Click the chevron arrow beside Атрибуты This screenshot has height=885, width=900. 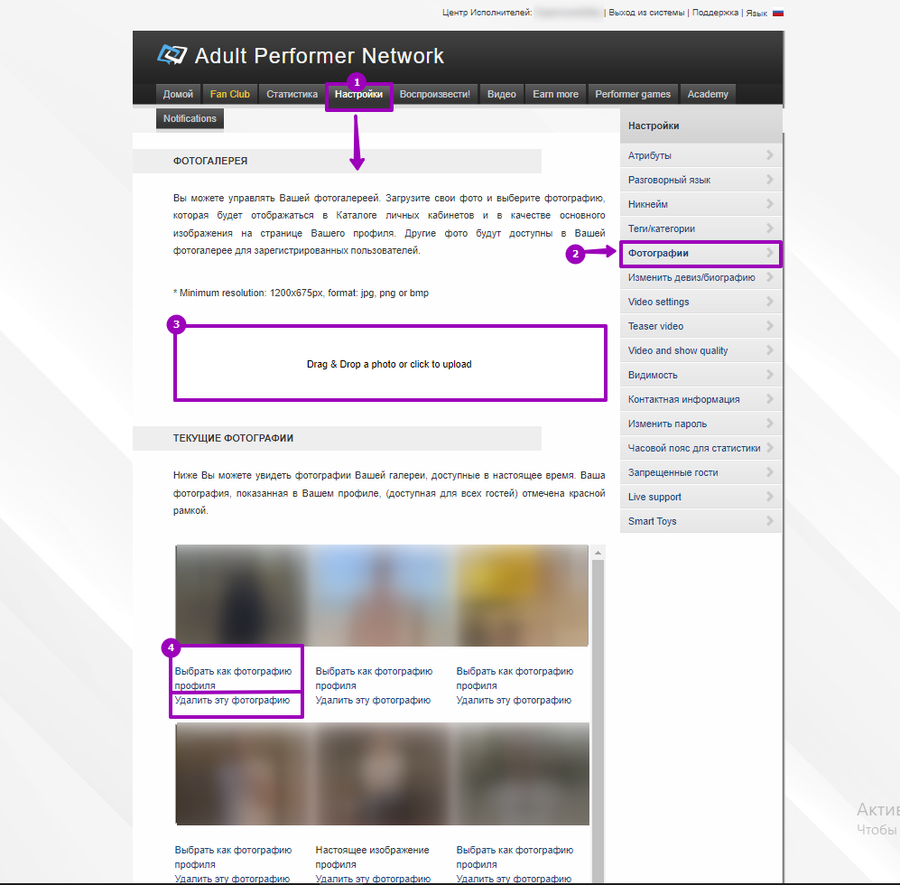[x=769, y=155]
